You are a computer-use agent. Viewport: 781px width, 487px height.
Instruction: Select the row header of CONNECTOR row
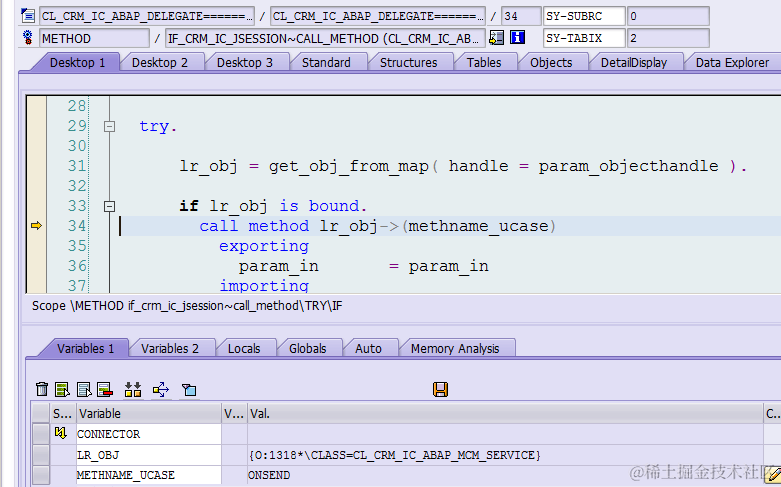(x=41, y=434)
